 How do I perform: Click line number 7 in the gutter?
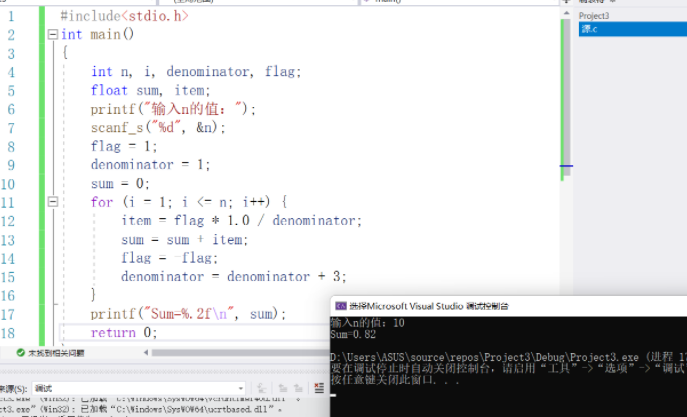pos(11,128)
